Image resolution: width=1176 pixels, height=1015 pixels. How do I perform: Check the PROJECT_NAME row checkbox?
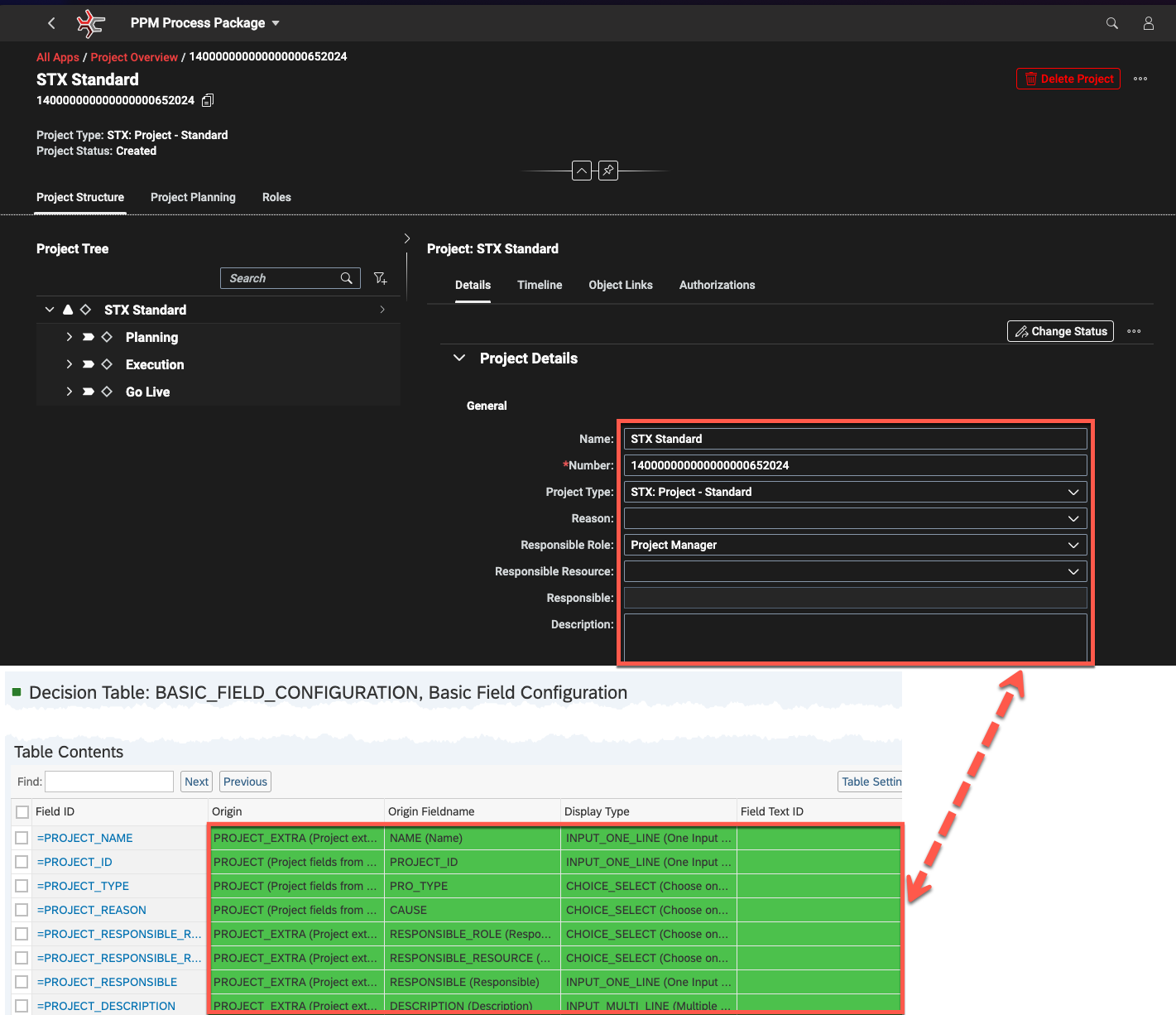(22, 838)
